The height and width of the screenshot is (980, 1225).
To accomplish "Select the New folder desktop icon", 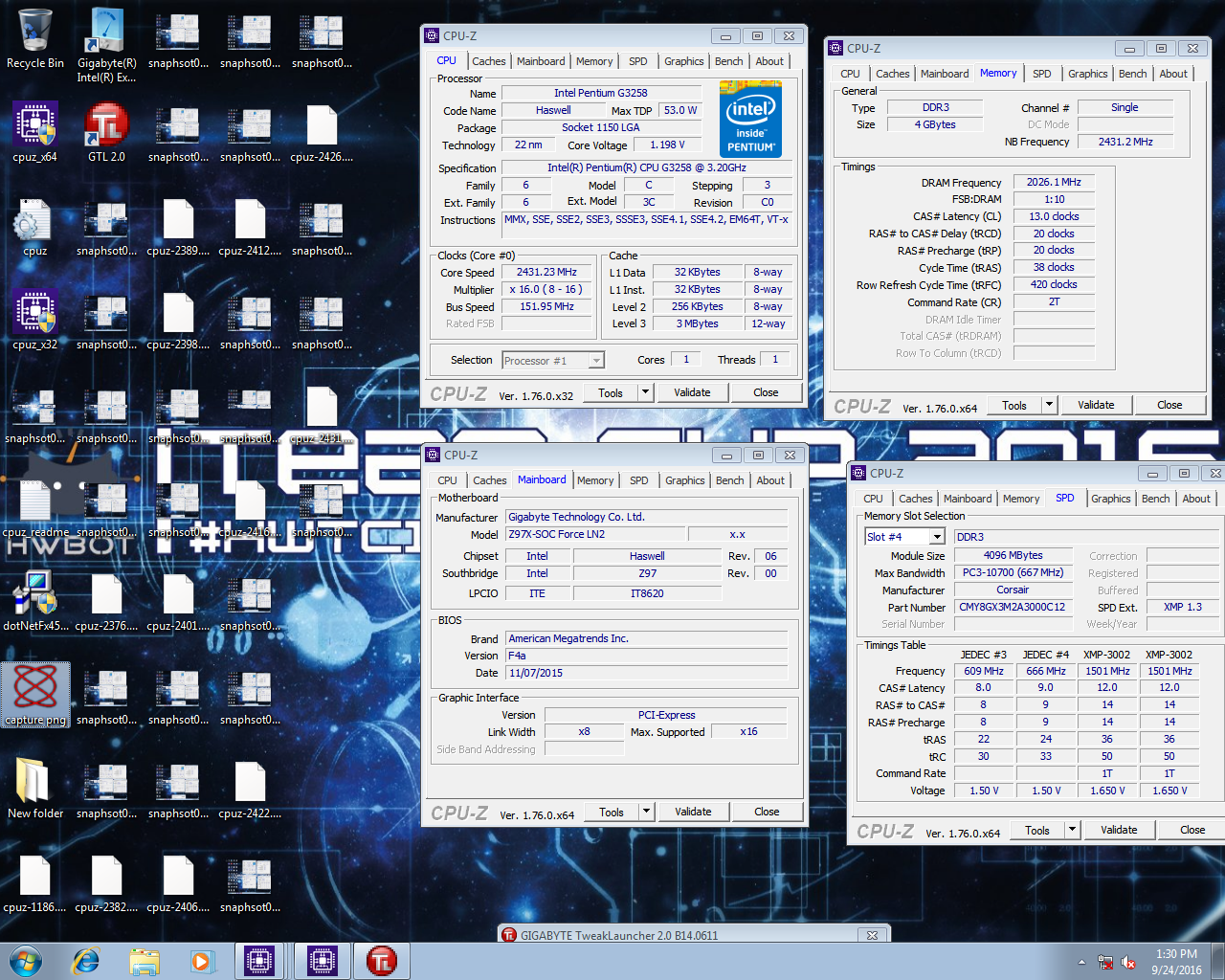I will 35,789.
